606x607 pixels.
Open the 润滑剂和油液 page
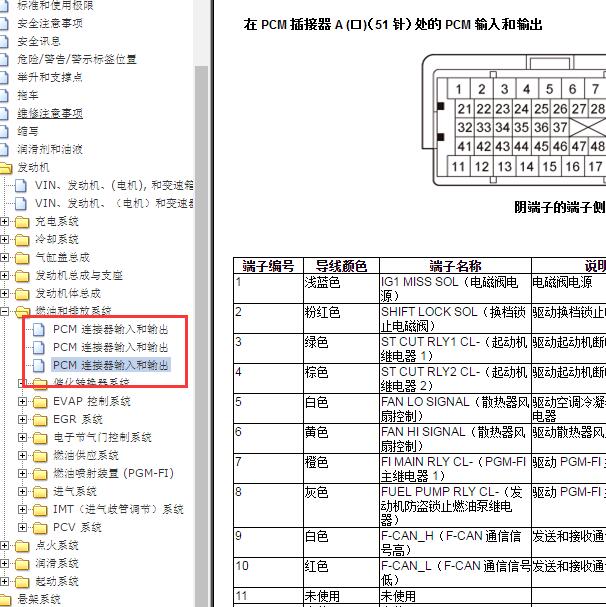[50, 149]
